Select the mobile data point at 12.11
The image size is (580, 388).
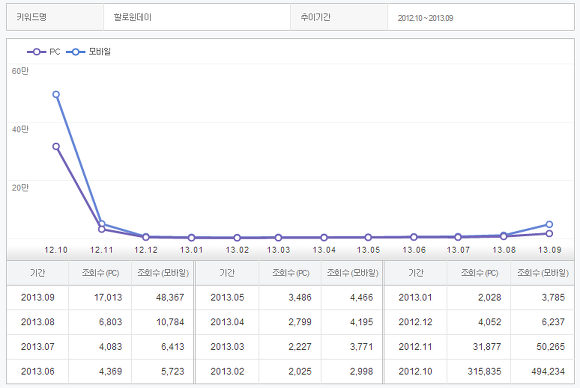tap(102, 224)
